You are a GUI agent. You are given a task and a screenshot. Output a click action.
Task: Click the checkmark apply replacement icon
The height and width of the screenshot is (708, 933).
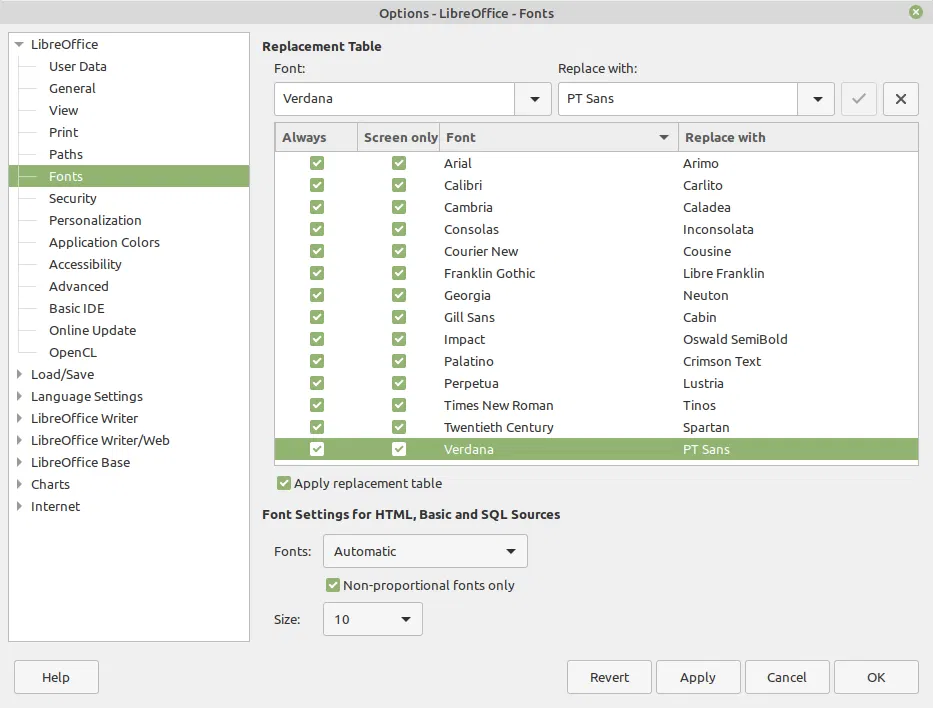tap(859, 99)
